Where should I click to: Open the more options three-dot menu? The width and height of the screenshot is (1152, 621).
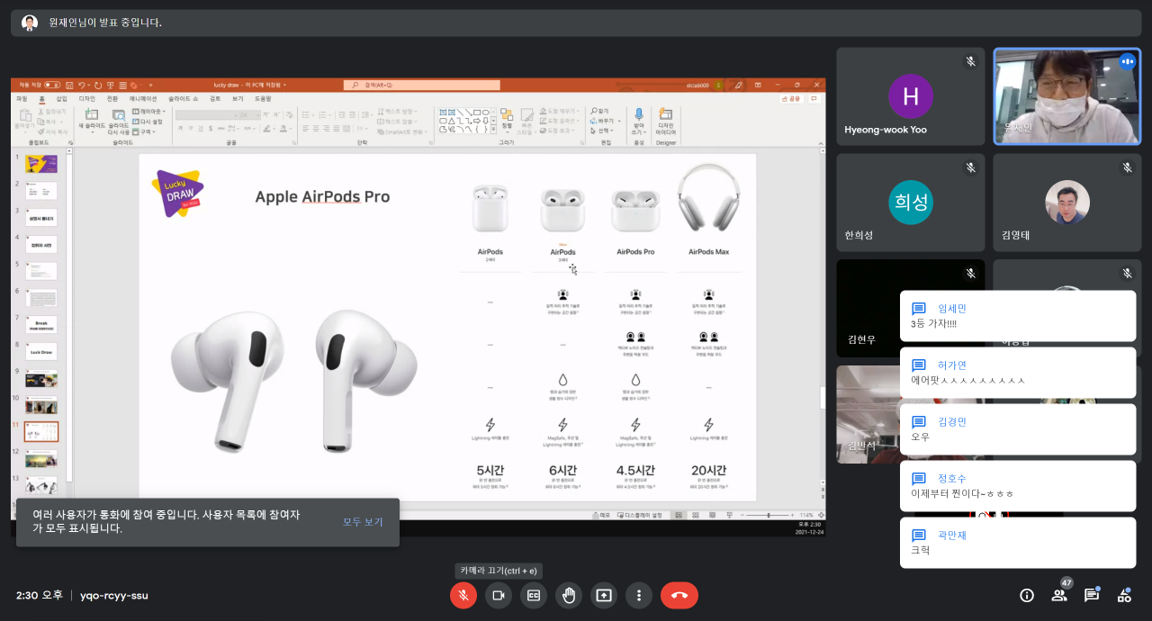(639, 595)
